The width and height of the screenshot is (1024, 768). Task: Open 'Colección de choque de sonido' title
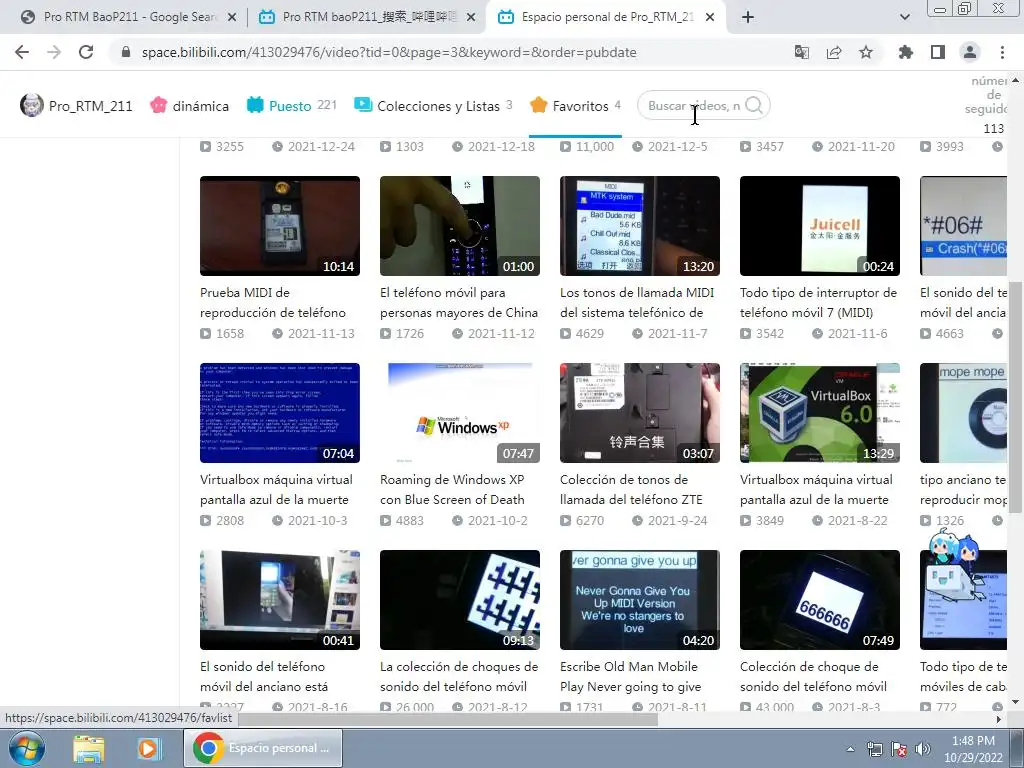pyautogui.click(x=814, y=676)
